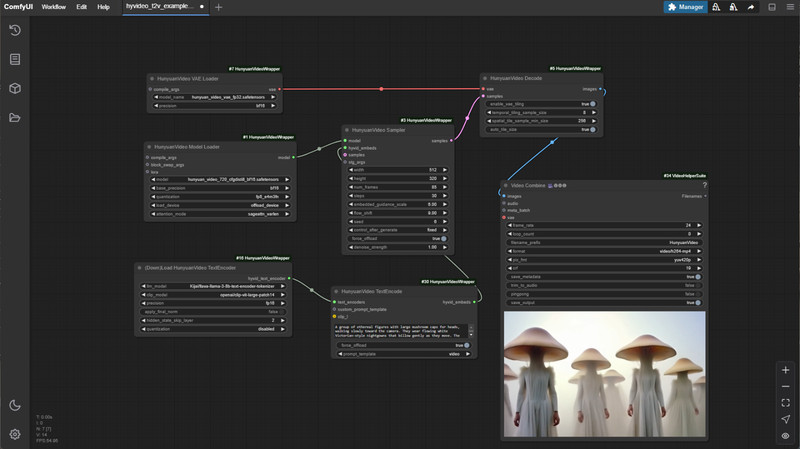Click embedded_guidance_scale field in Sampler
This screenshot has width=800, height=449.
(398, 204)
